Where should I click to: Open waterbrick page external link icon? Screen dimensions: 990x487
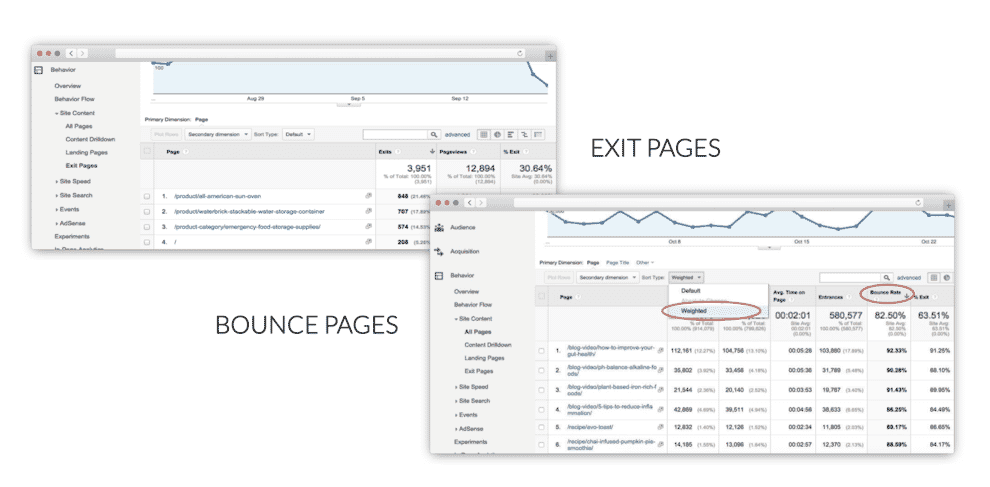click(368, 212)
